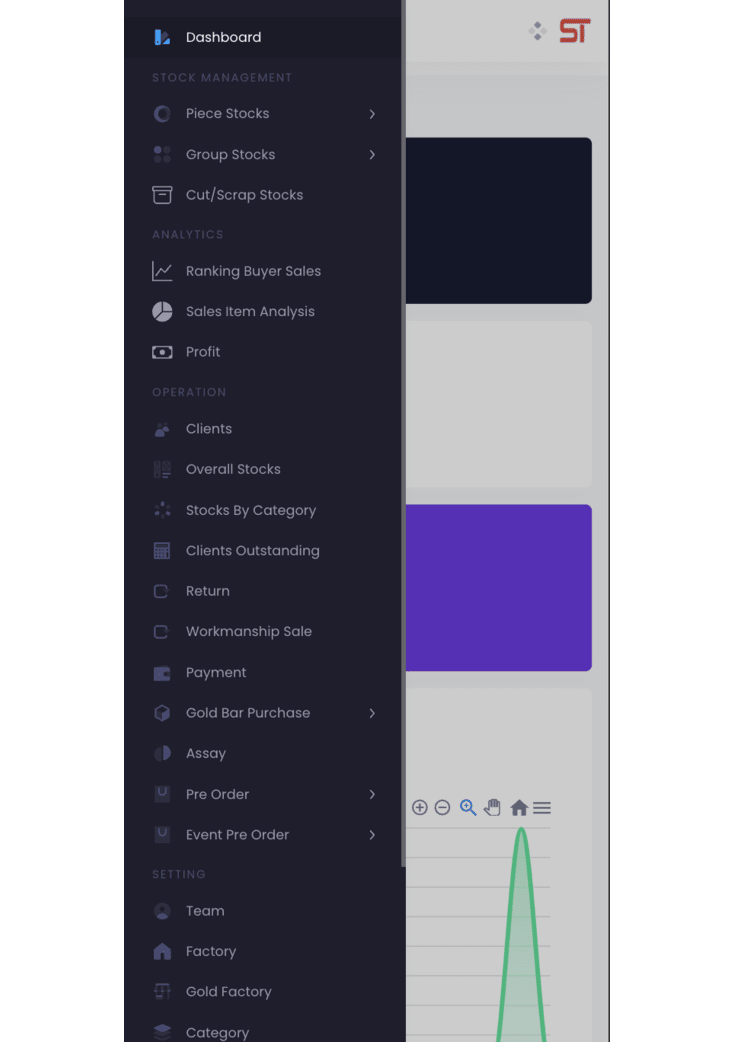Activate the chart panning hand tool

[x=492, y=808]
